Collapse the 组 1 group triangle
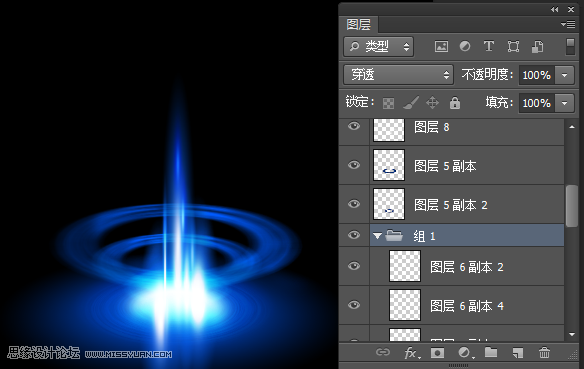 pos(378,236)
